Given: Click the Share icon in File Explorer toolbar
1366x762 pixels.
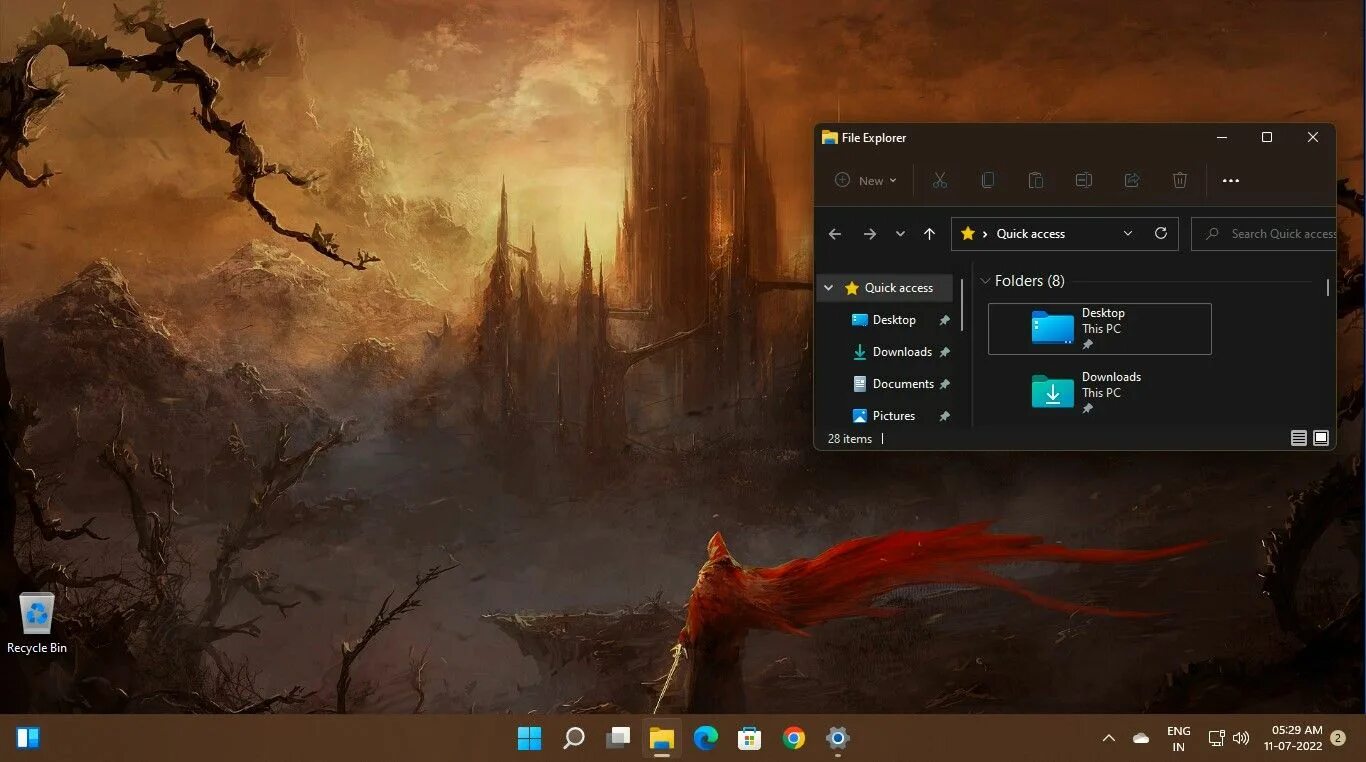Looking at the screenshot, I should coord(1131,180).
